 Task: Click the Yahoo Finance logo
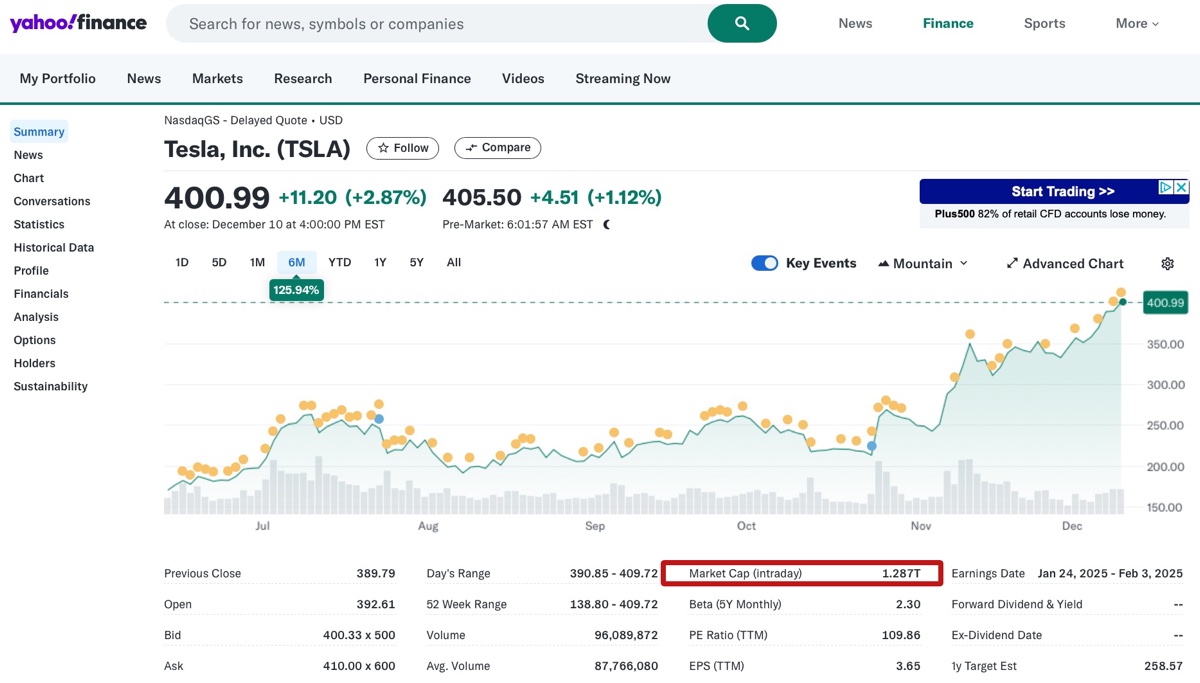[78, 22]
